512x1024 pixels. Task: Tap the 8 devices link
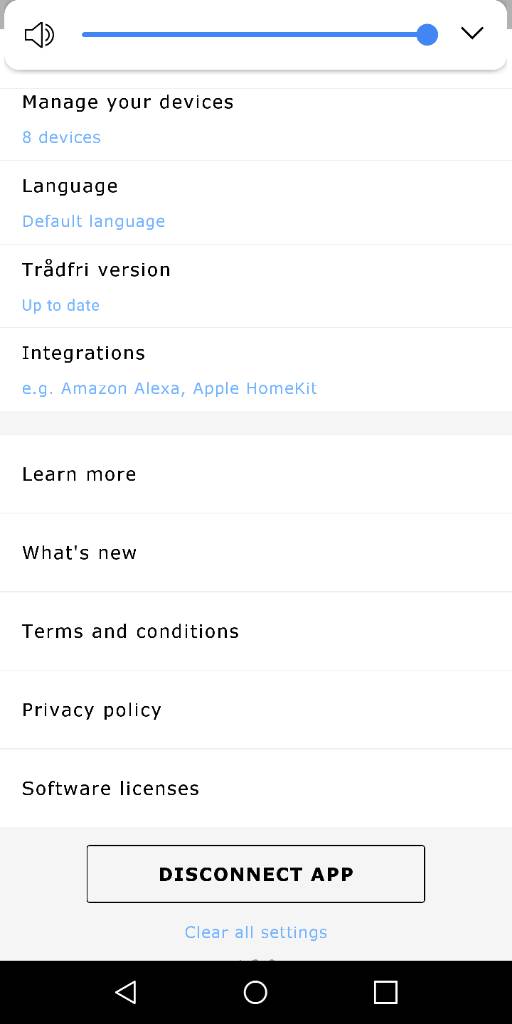tap(61, 137)
